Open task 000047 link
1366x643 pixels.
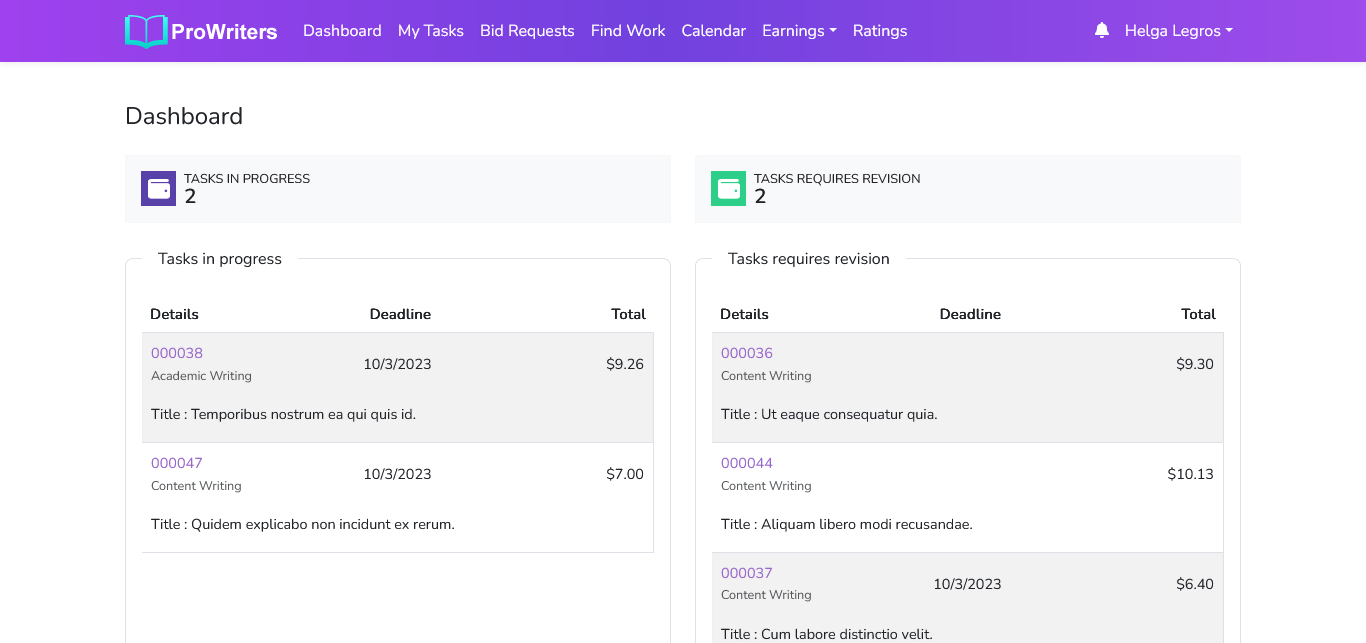(177, 463)
